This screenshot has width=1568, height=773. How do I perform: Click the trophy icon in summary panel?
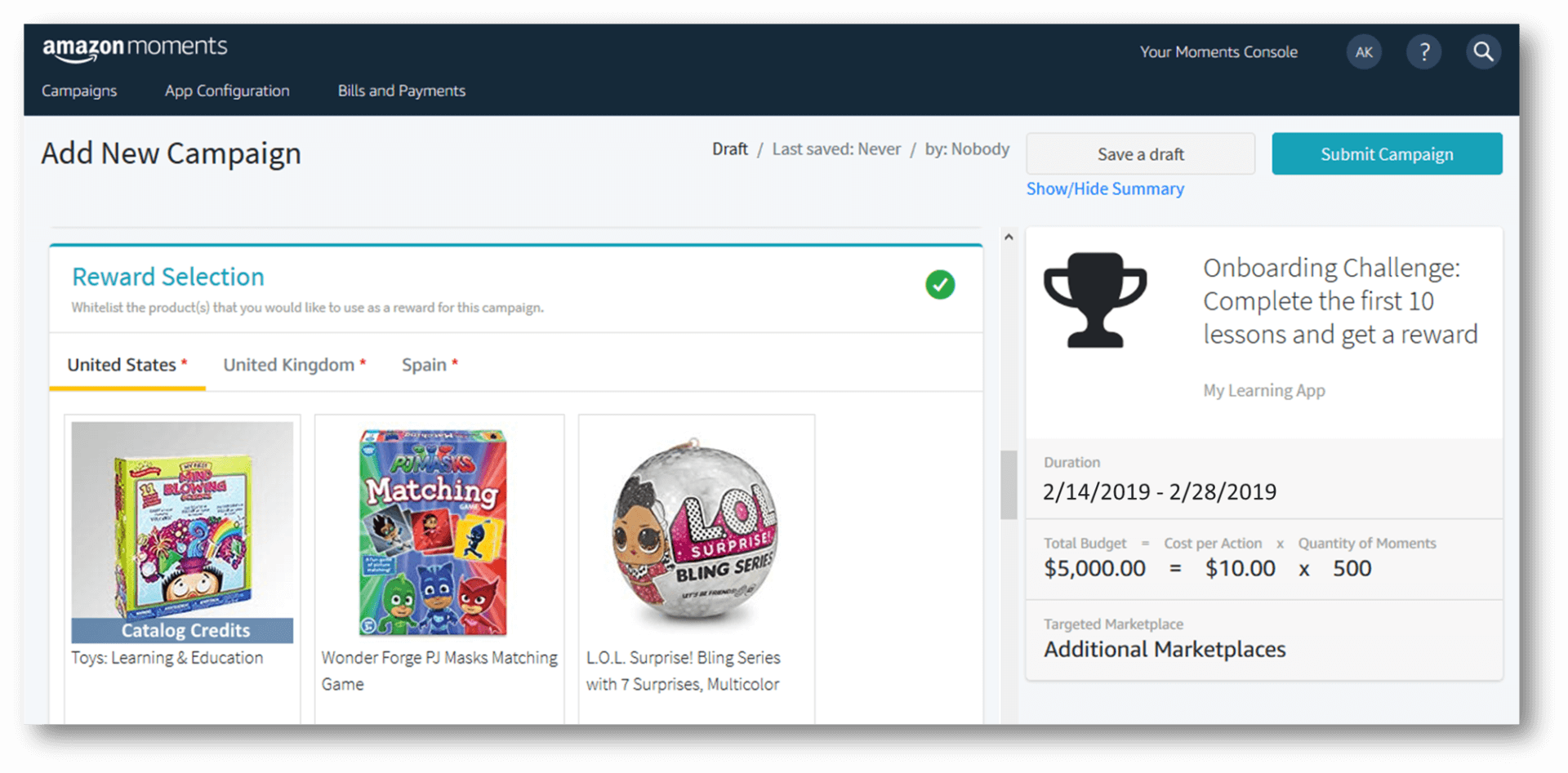(x=1095, y=300)
